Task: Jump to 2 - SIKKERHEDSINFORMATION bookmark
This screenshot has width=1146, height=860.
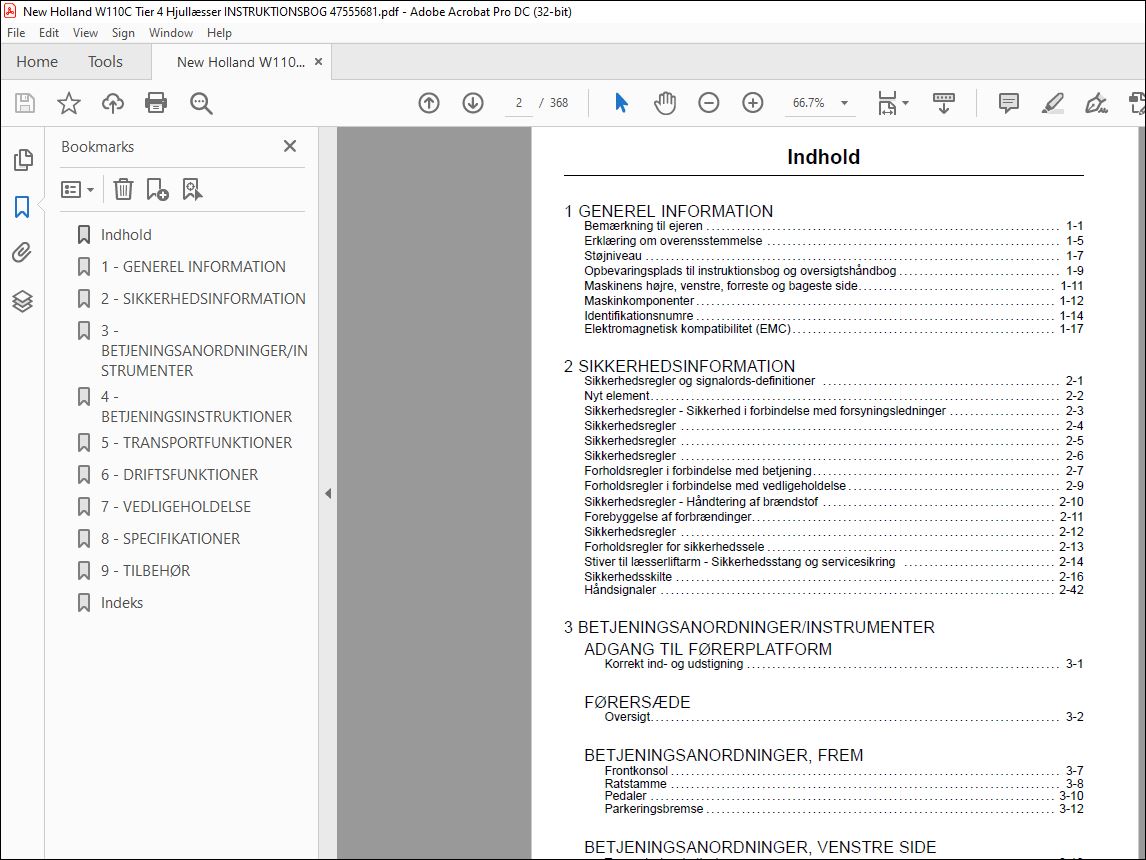Action: 203,299
